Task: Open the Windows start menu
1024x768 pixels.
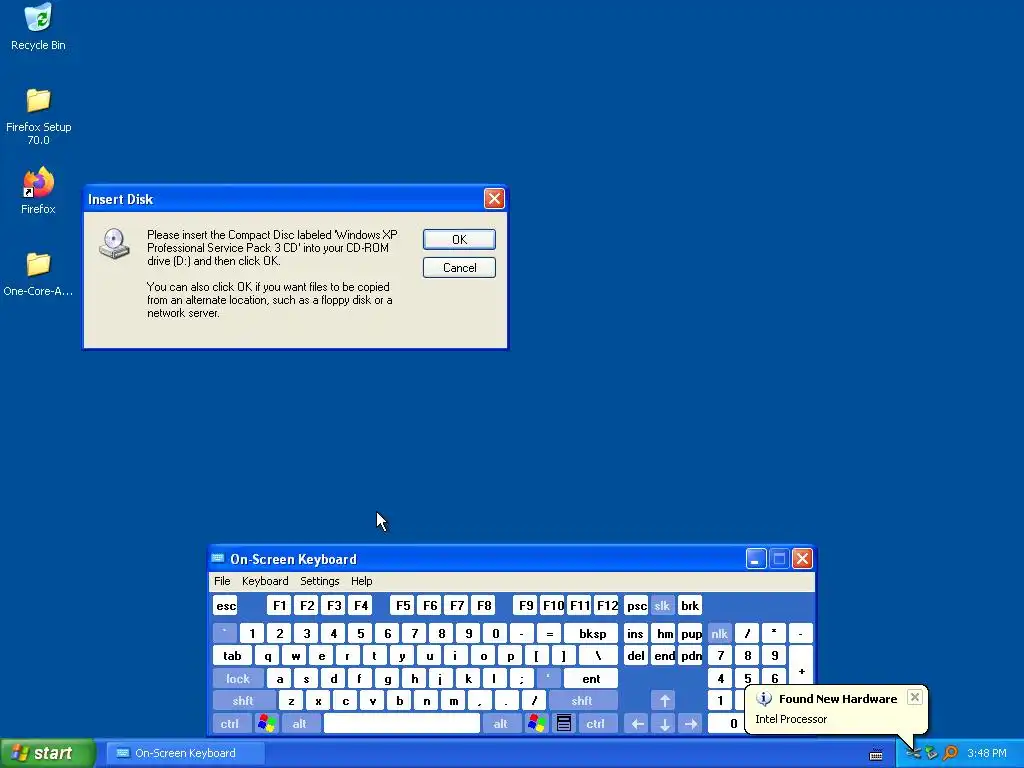Action: [47, 754]
